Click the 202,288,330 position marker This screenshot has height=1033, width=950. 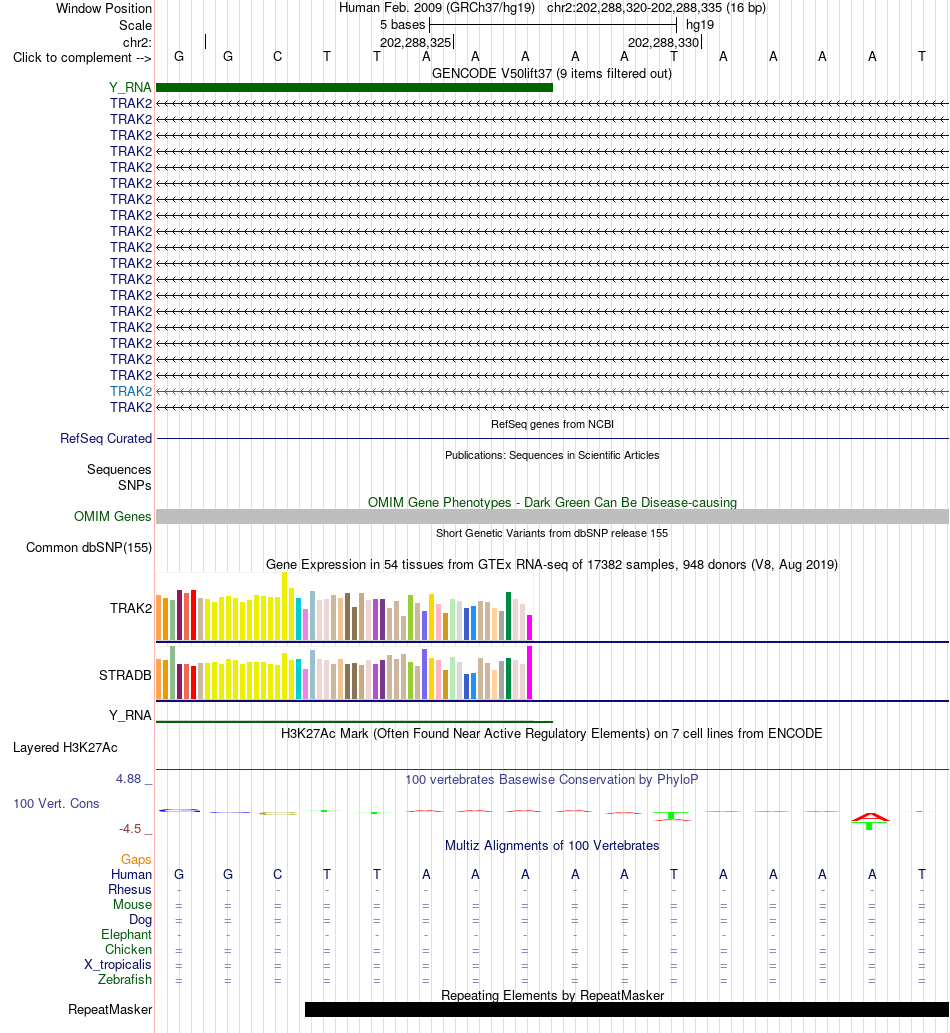[663, 43]
